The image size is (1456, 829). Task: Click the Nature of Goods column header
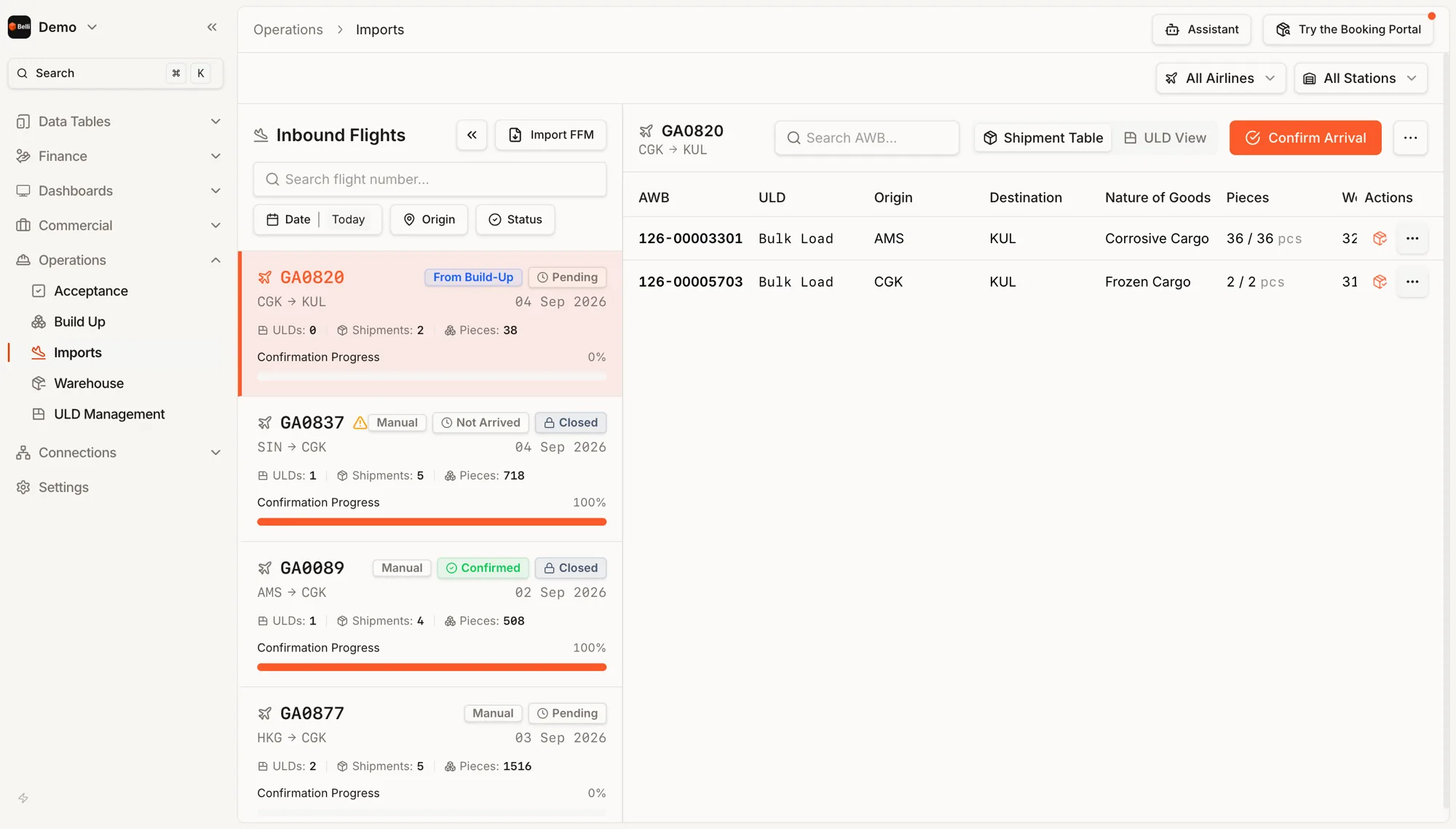(x=1158, y=198)
